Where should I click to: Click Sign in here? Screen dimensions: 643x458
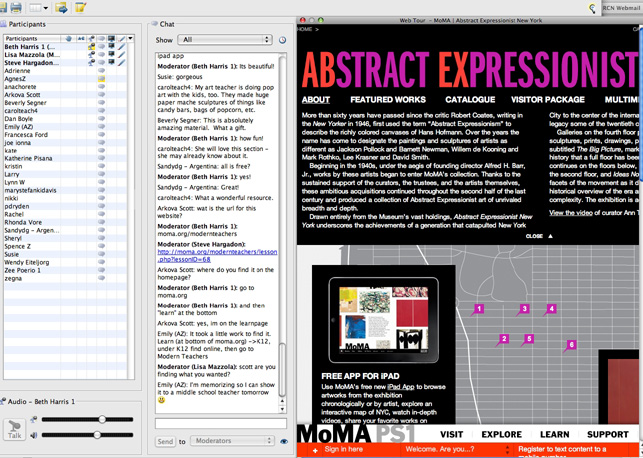(344, 449)
